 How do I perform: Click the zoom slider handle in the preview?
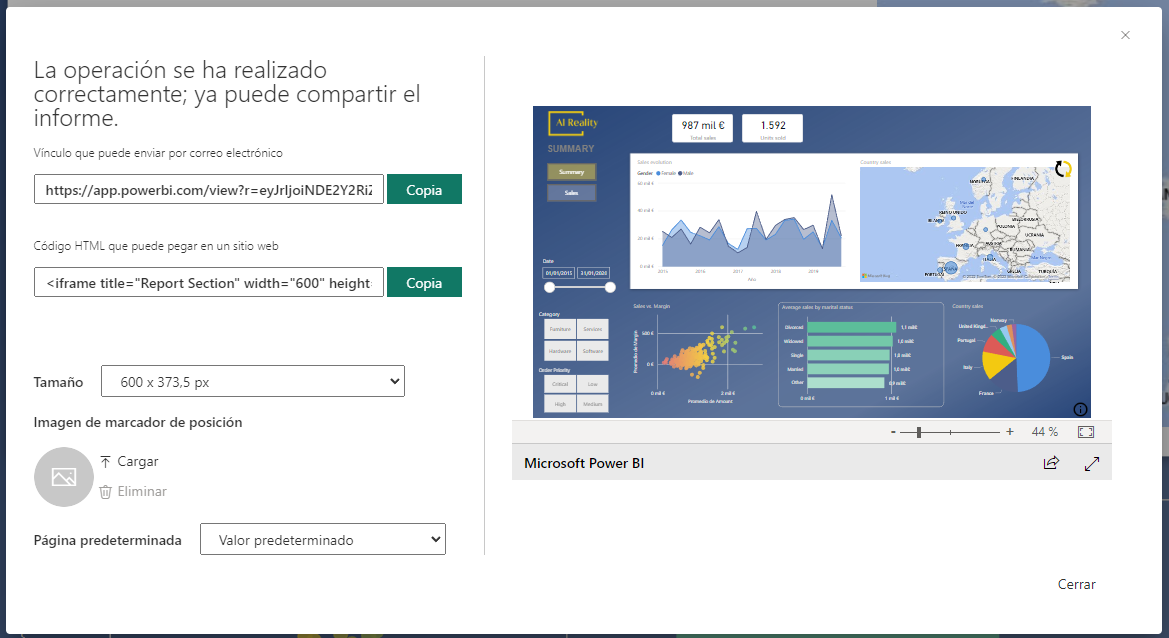919,432
